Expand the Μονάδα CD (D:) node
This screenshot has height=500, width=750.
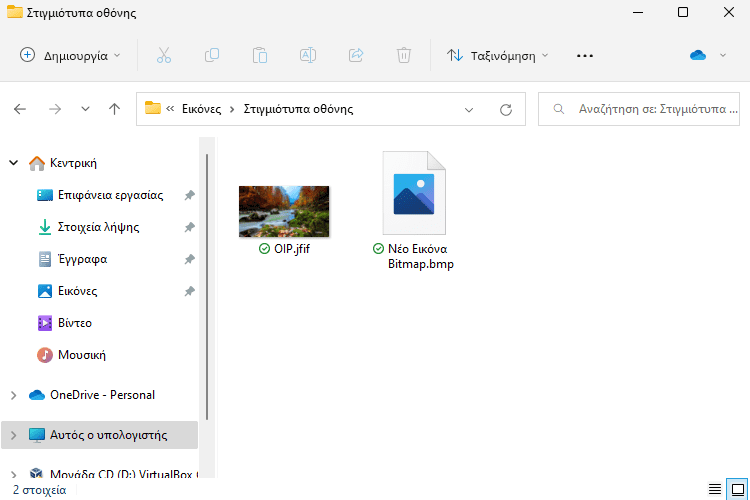click(13, 474)
